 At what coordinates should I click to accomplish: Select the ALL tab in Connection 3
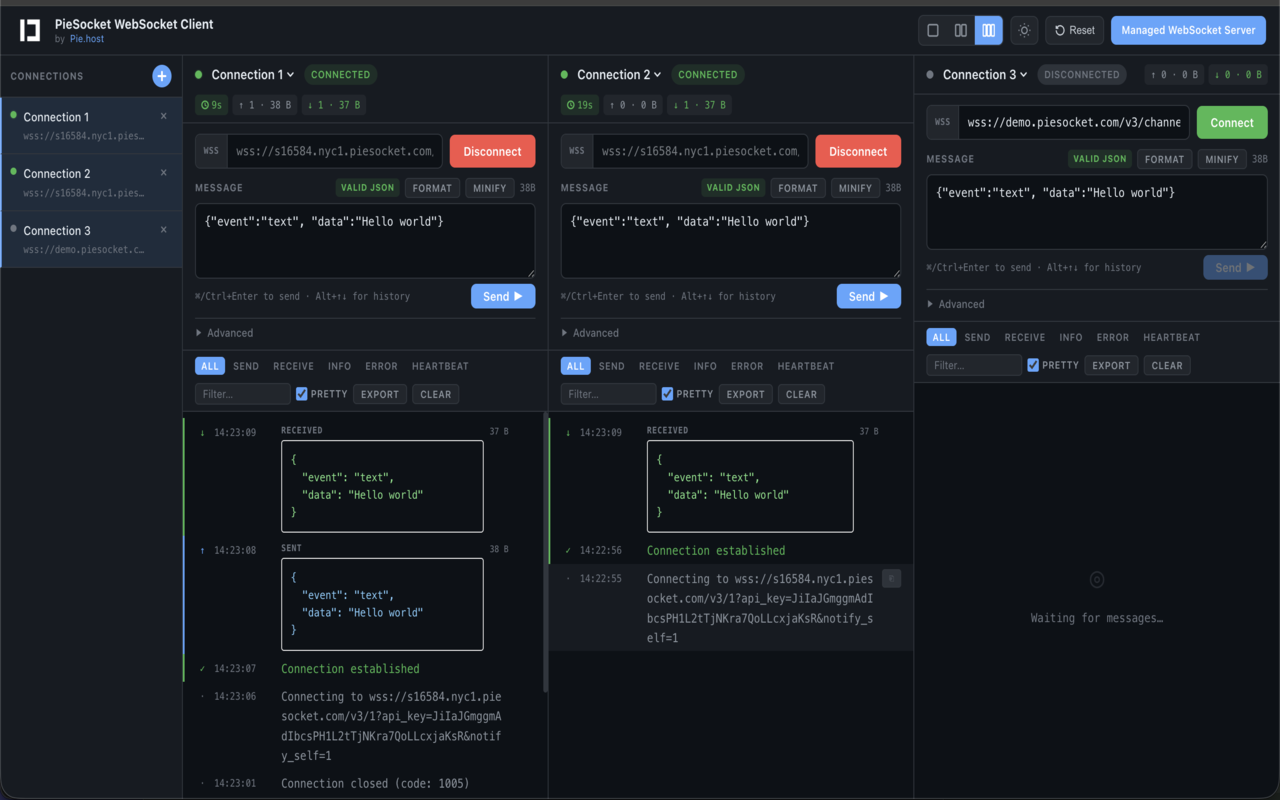point(942,337)
